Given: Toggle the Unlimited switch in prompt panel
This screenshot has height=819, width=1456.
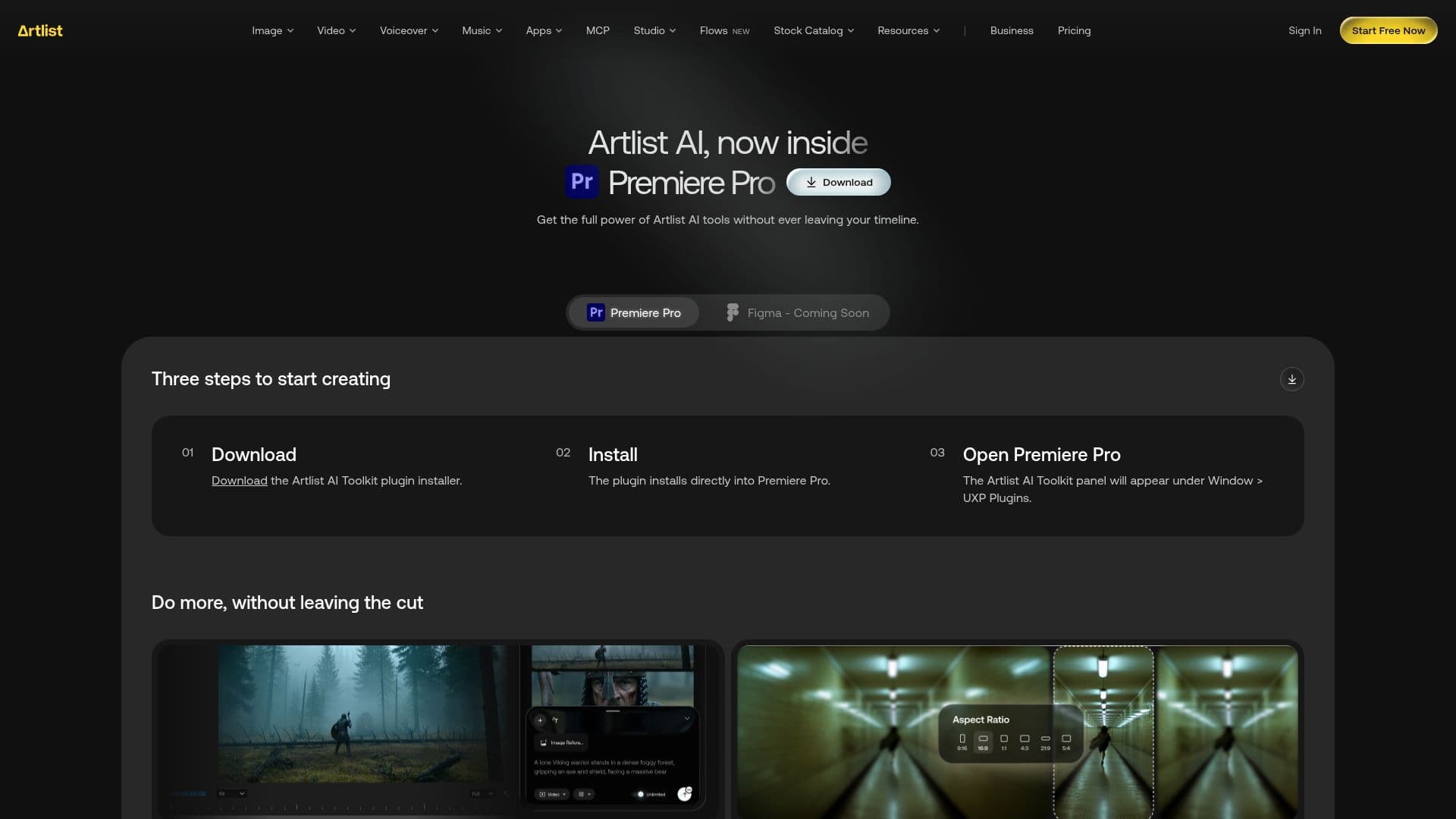Looking at the screenshot, I should 639,794.
